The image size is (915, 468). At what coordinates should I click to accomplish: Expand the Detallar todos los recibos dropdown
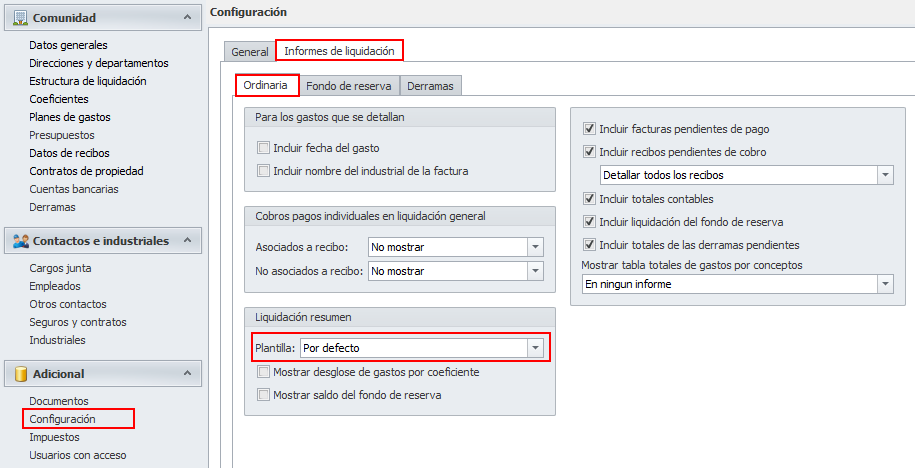point(885,175)
